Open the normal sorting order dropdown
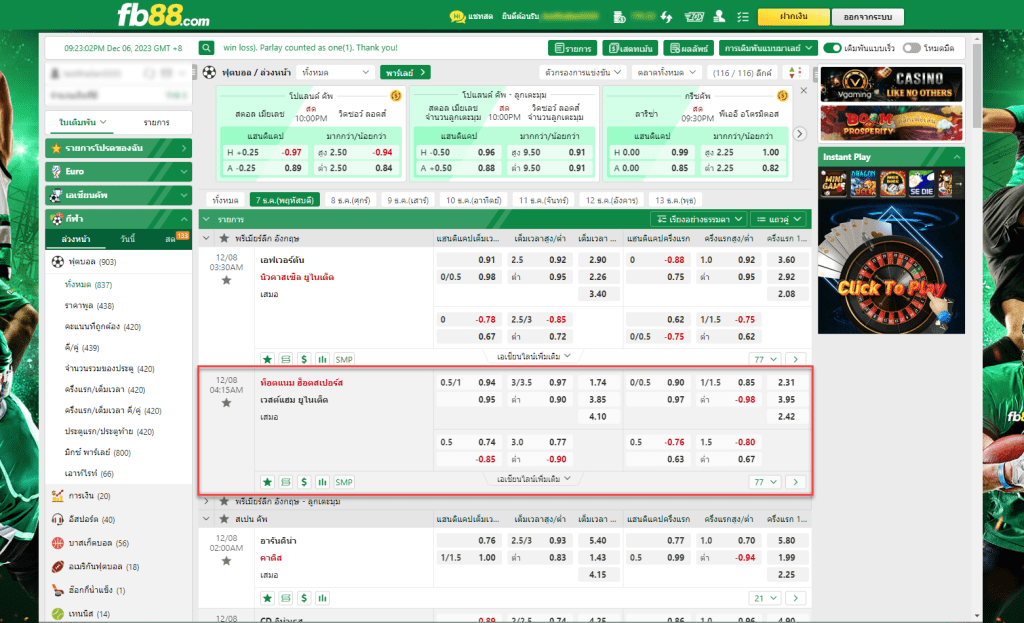This screenshot has height=623, width=1024. (x=697, y=218)
